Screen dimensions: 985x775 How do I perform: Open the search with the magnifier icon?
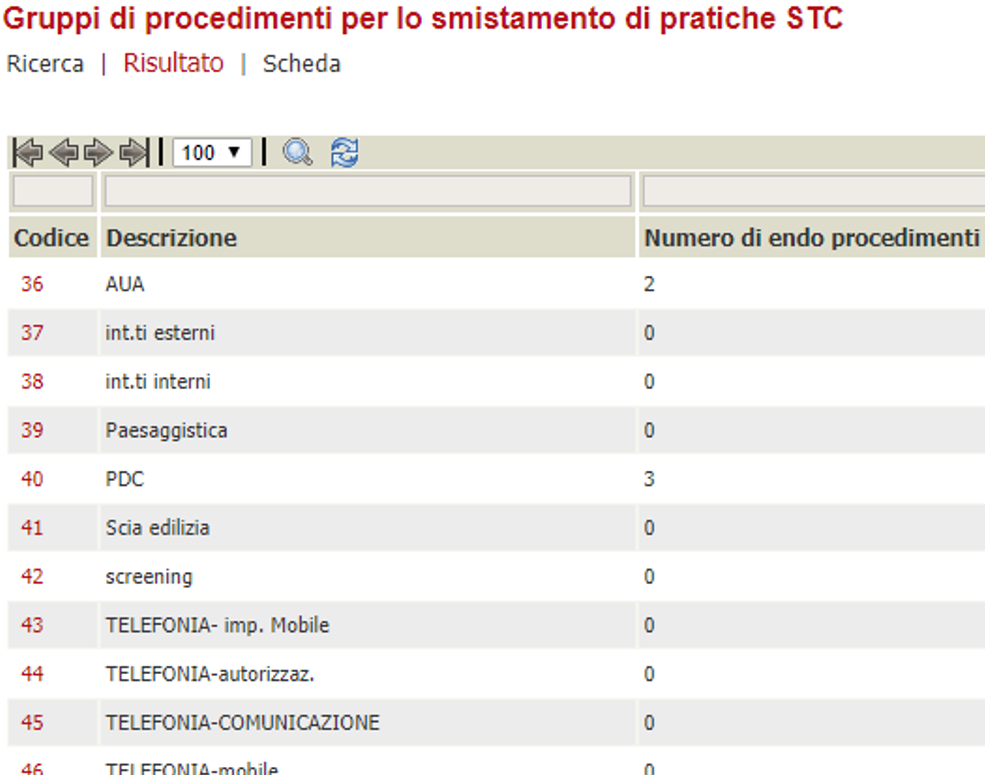296,151
